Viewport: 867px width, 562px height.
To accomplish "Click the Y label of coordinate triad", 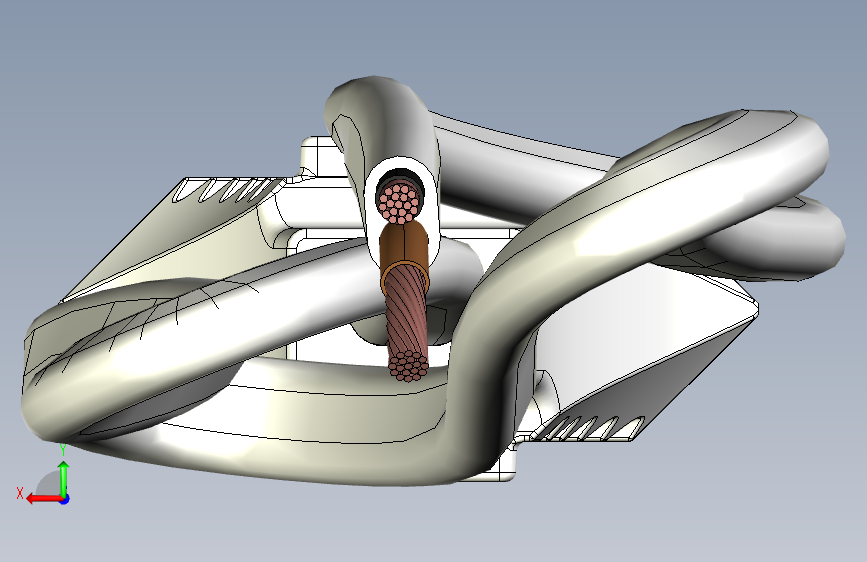I will 63,449.
